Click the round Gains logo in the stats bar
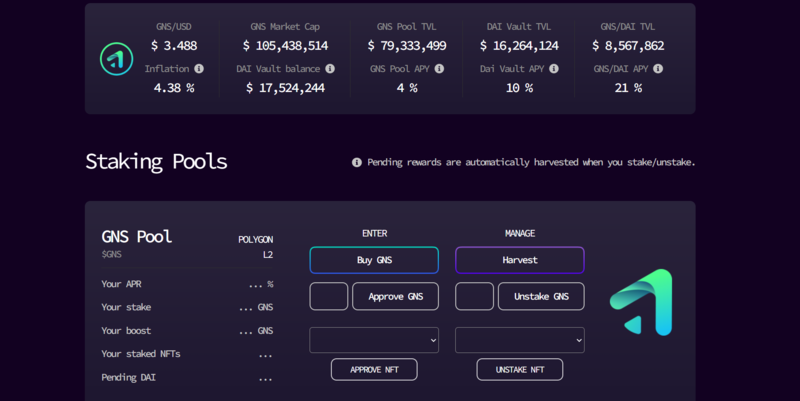Image resolution: width=800 pixels, height=401 pixels. (116, 59)
